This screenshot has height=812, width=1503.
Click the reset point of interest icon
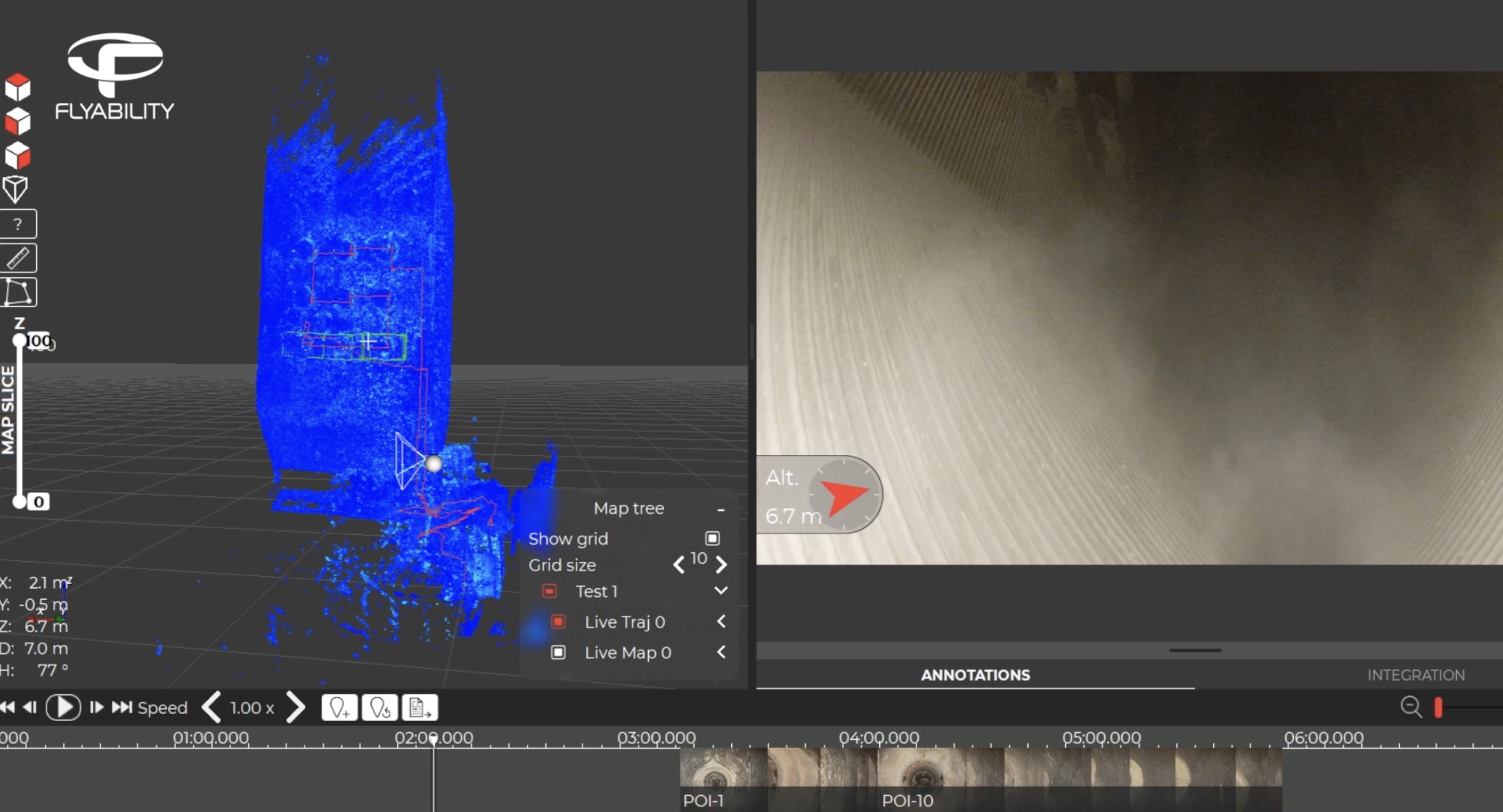coord(380,708)
